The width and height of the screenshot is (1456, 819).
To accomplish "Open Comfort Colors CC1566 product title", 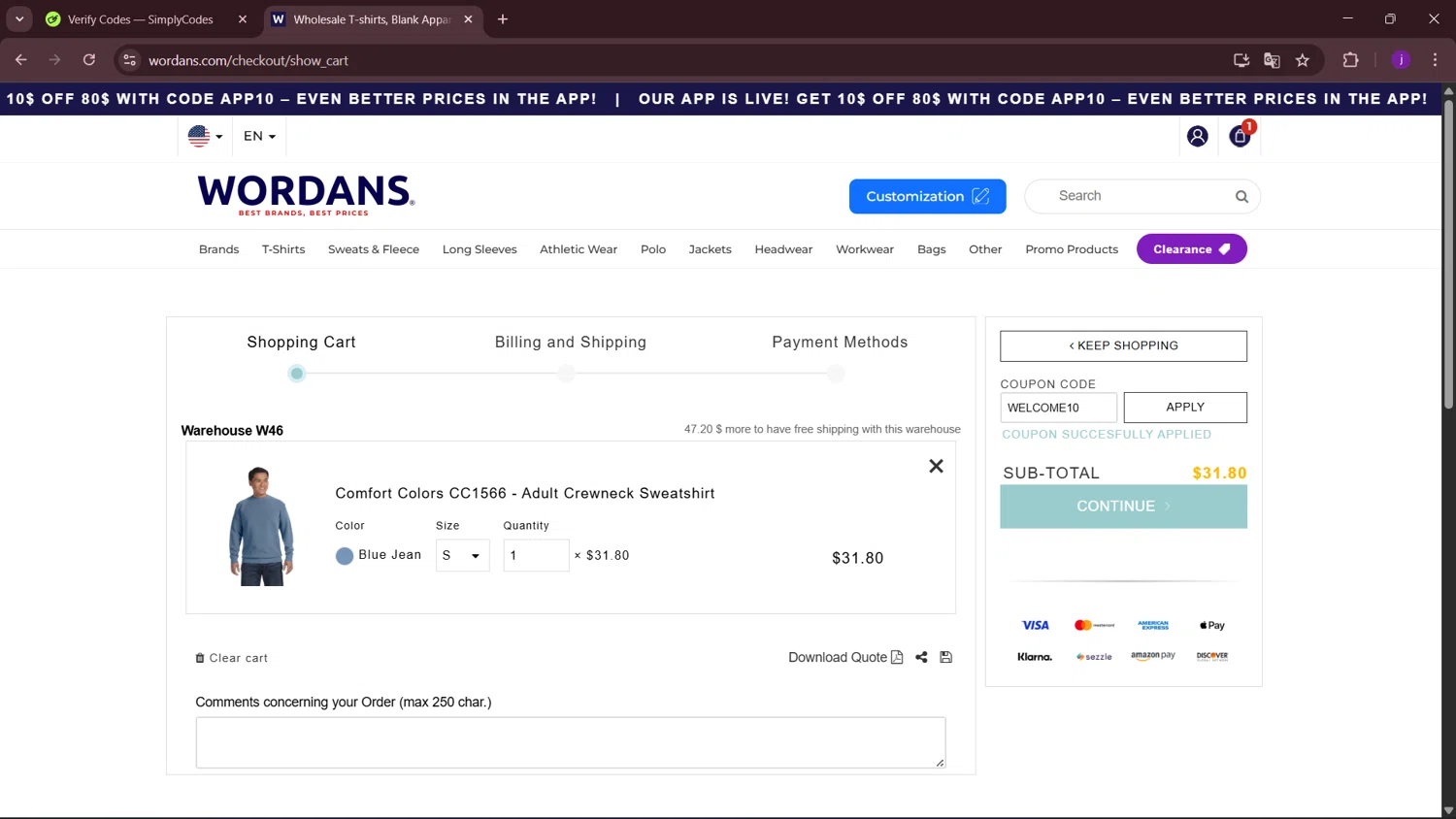I will pyautogui.click(x=525, y=494).
